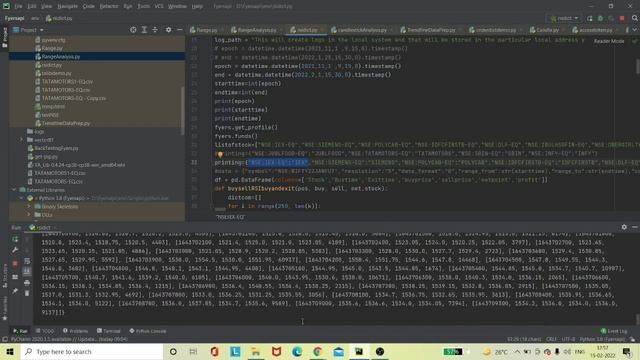Collapse the Python 3.8 interpreter node
Screen dimensions: 640x360
pos(21,198)
